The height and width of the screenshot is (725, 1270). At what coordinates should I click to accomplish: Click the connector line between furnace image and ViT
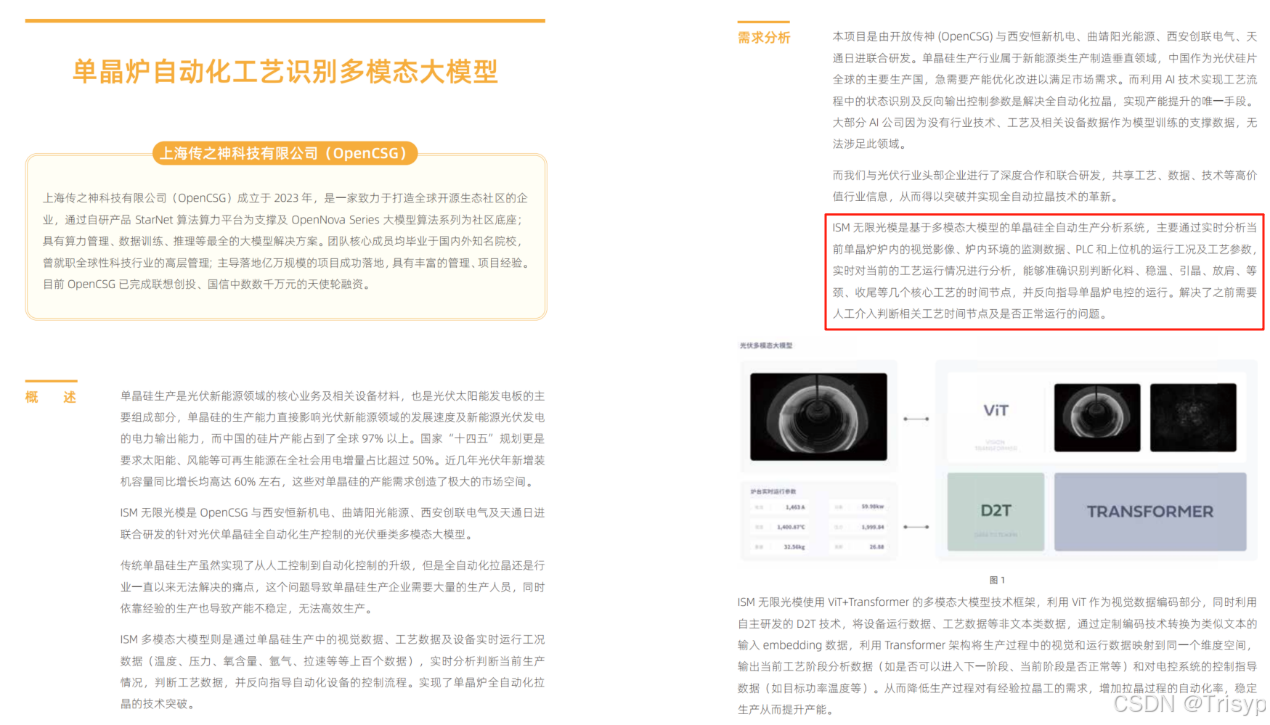[x=916, y=419]
